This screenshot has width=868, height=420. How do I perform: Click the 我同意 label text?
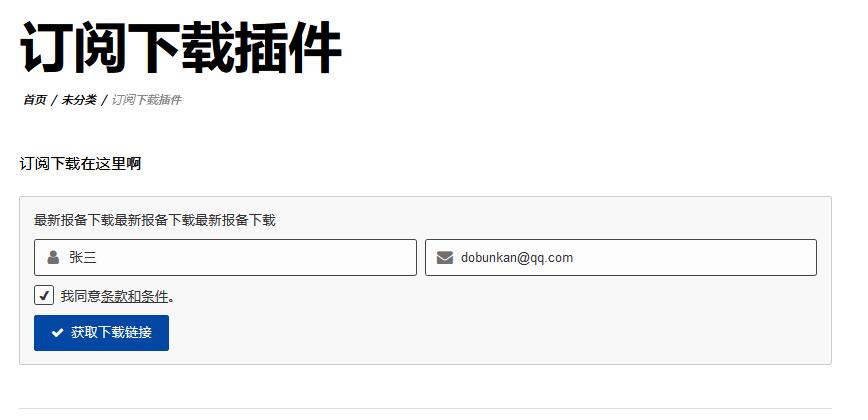point(81,297)
